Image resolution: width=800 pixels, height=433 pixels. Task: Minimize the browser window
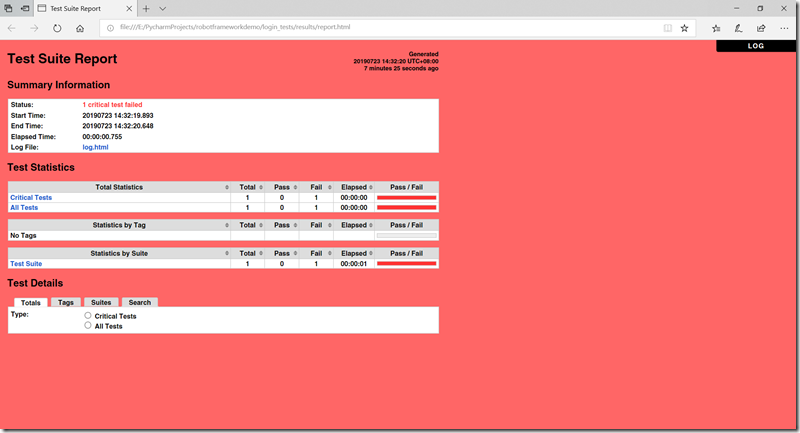pos(736,9)
